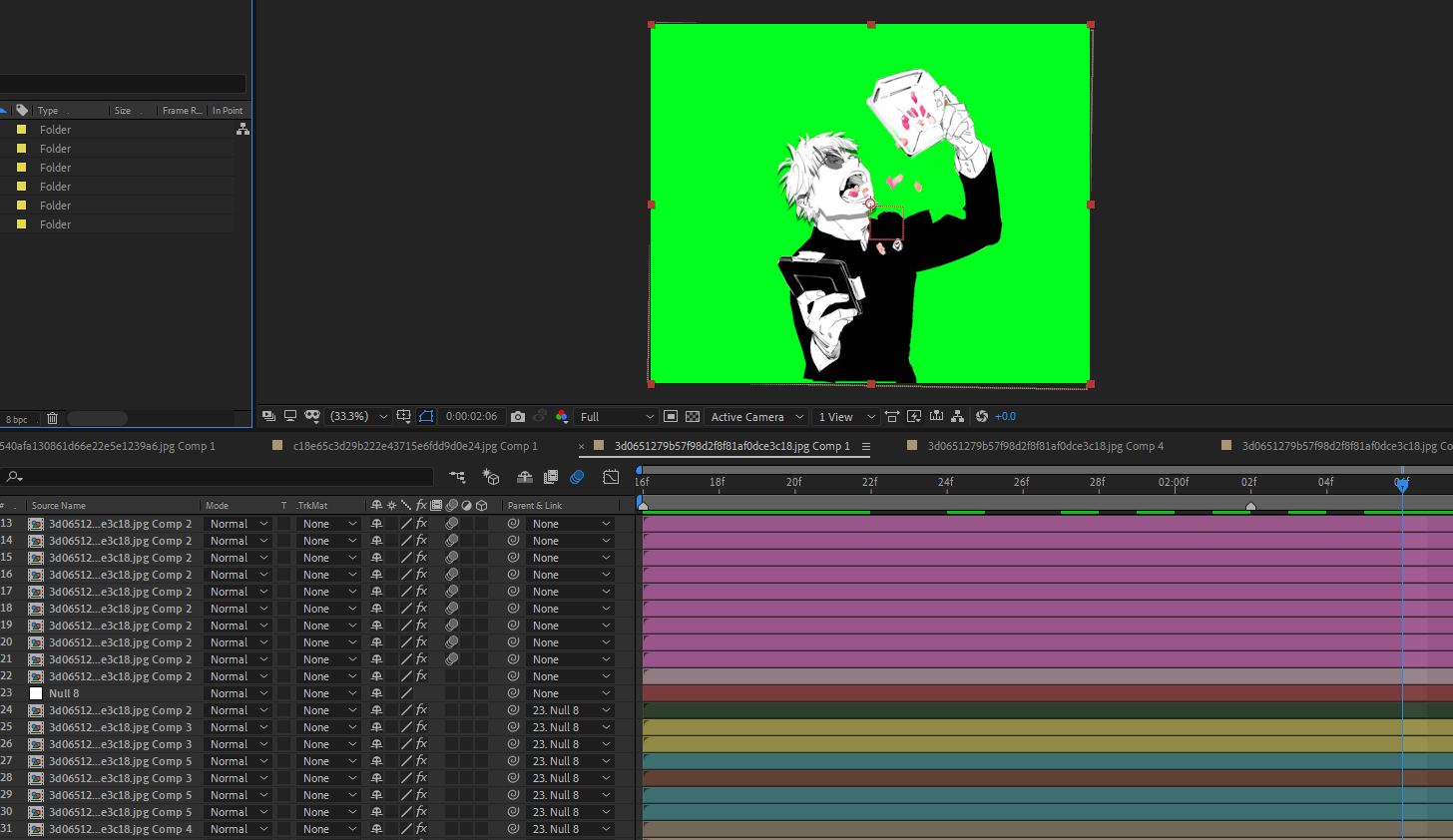Open Parent dropdown for layer 24 (23. Null 8)
The width and height of the screenshot is (1453, 840).
pyautogui.click(x=570, y=710)
